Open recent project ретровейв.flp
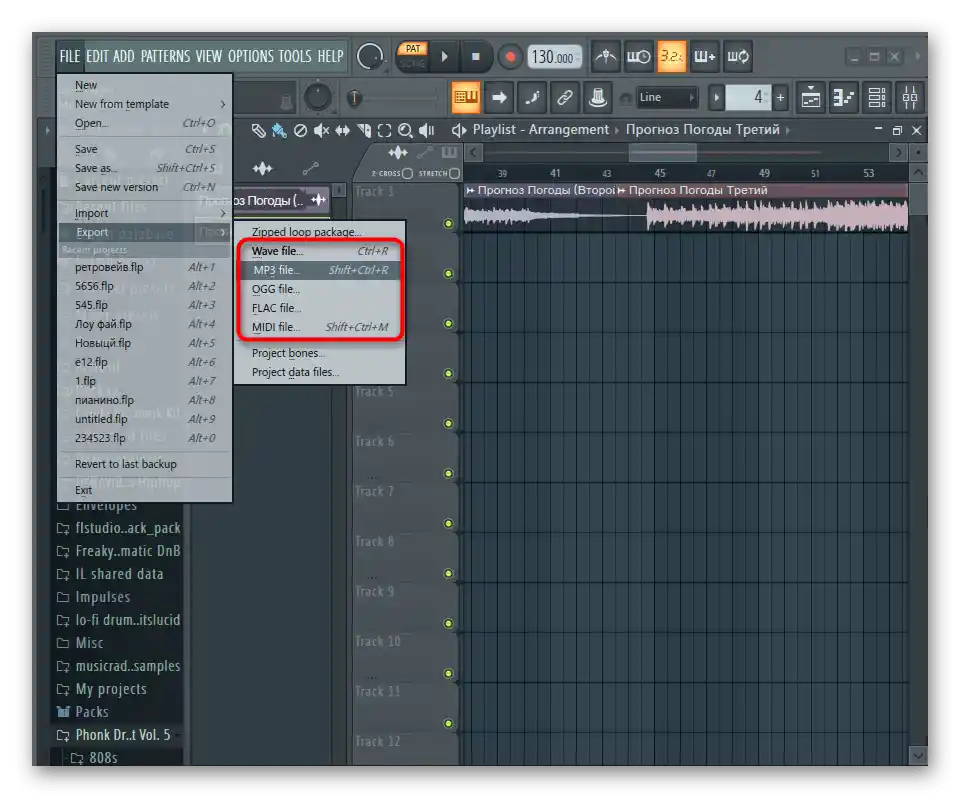The width and height of the screenshot is (960, 798). click(x=109, y=267)
